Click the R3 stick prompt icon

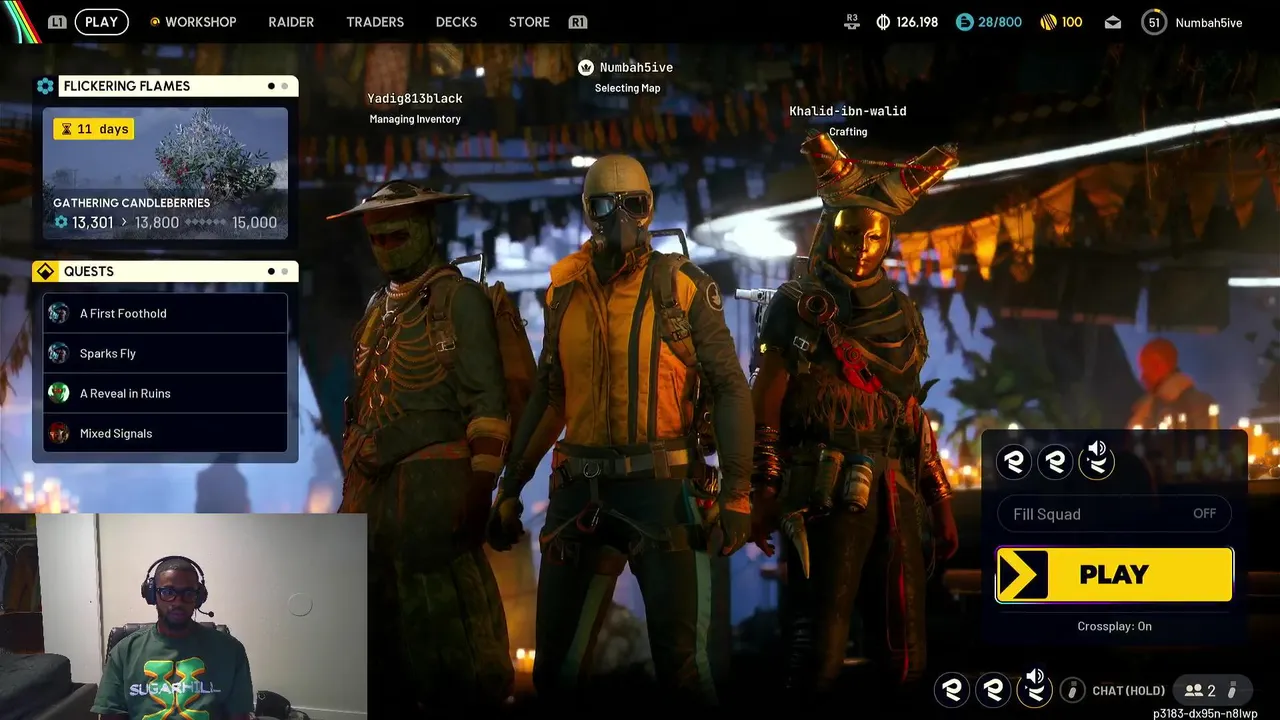pos(852,21)
